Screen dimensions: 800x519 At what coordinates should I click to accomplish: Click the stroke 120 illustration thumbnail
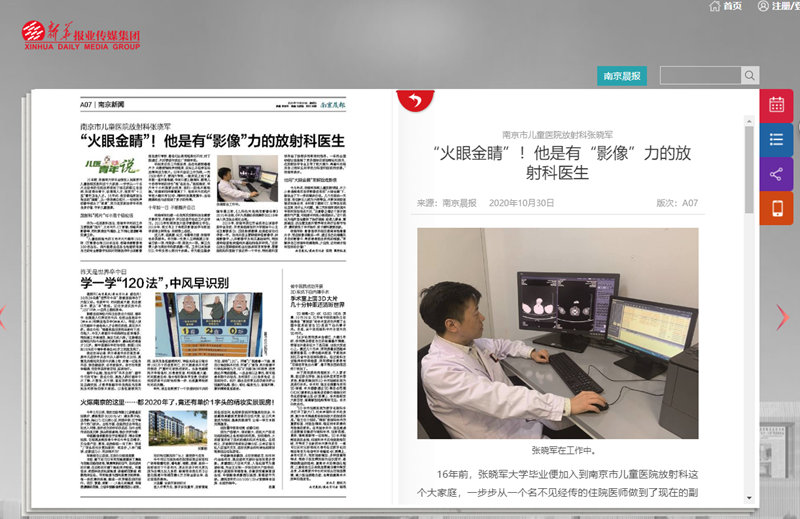click(210, 325)
